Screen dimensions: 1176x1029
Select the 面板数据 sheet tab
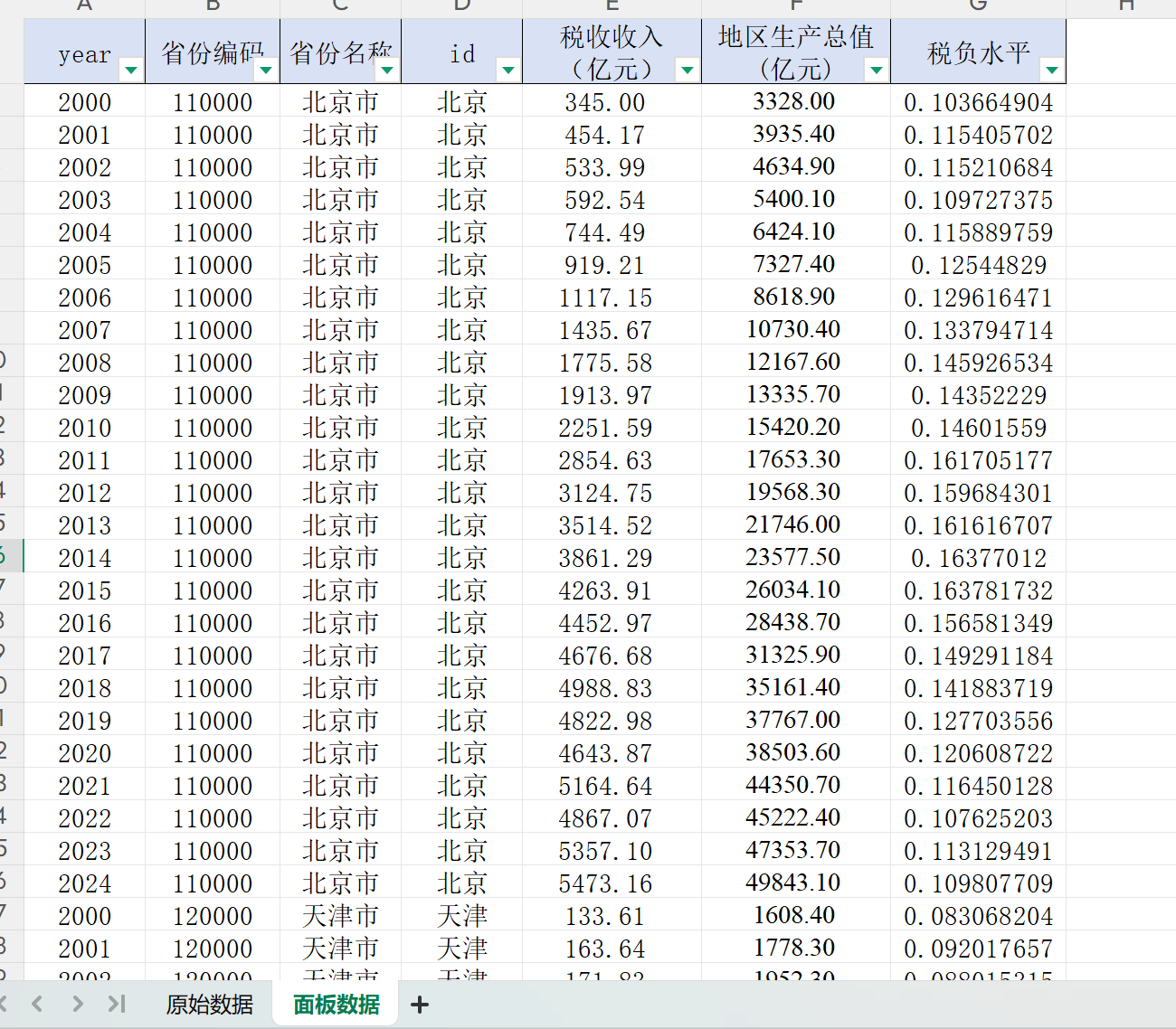click(x=337, y=1005)
